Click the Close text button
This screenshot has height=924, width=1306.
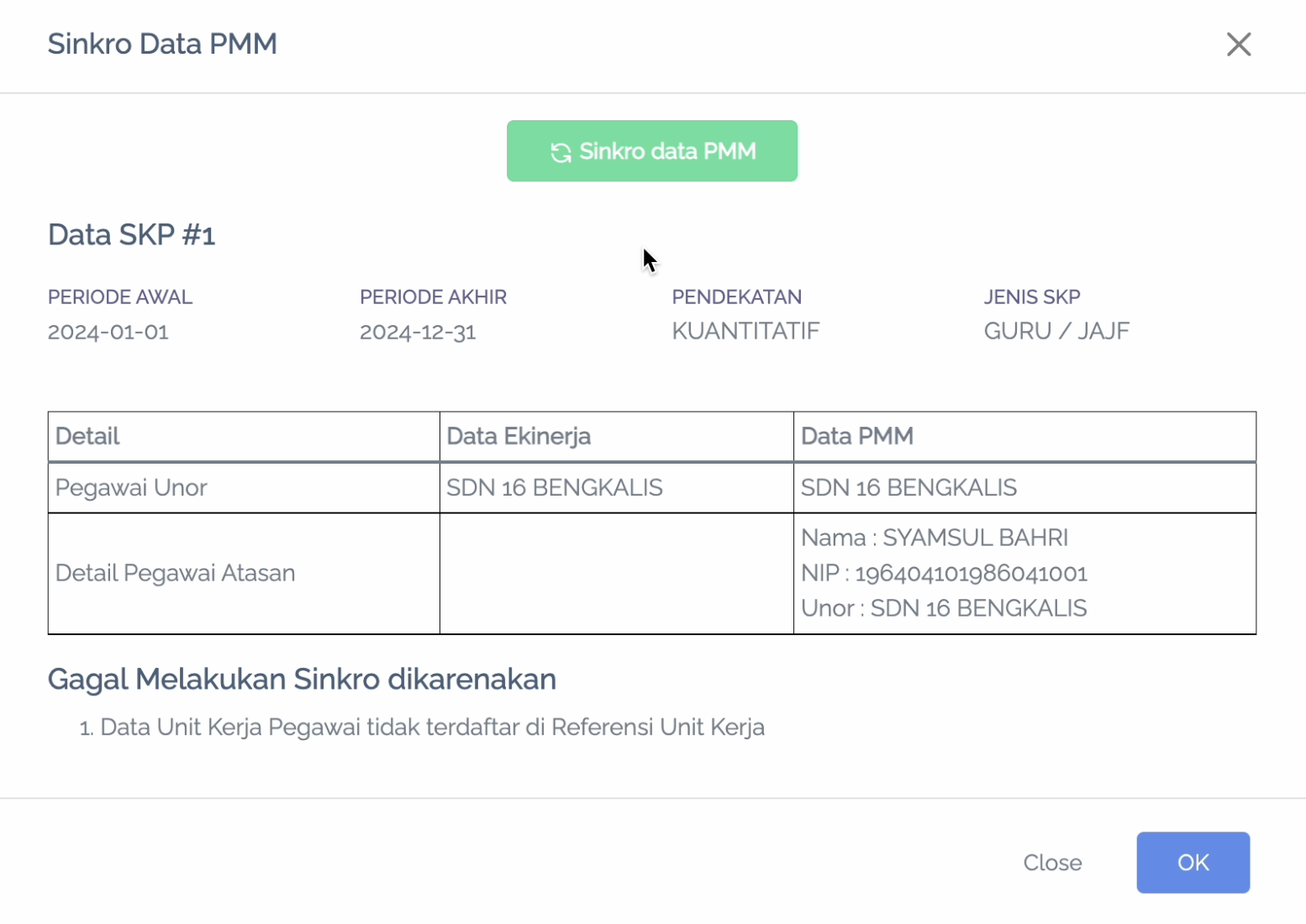1052,863
